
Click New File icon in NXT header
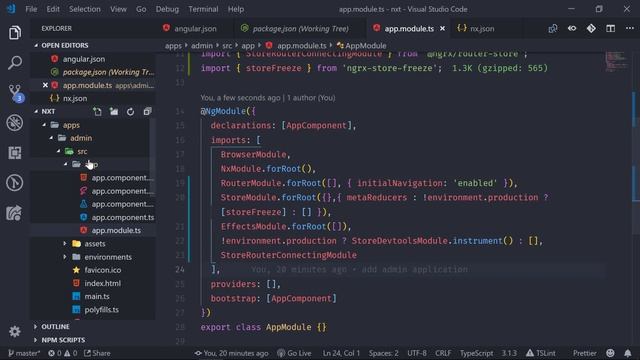click(x=97, y=111)
